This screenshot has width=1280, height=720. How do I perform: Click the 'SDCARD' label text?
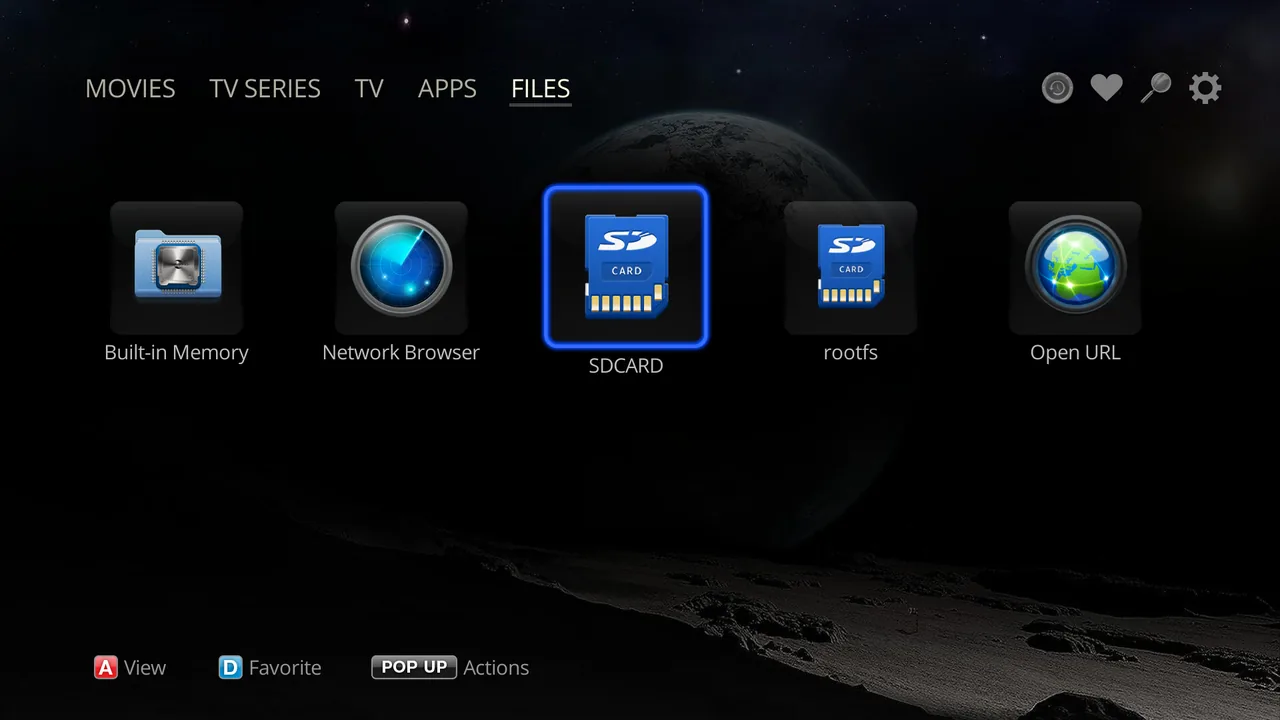pos(626,365)
